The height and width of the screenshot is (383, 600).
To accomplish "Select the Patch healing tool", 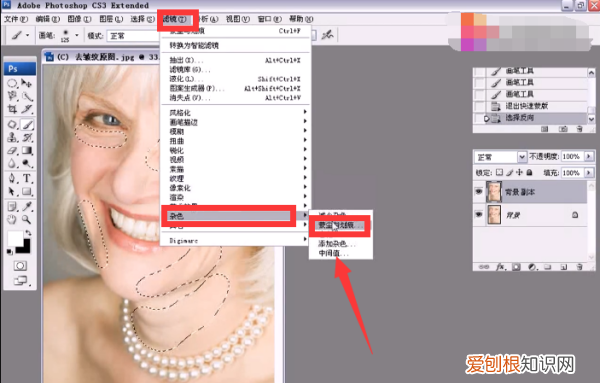I will 12,125.
